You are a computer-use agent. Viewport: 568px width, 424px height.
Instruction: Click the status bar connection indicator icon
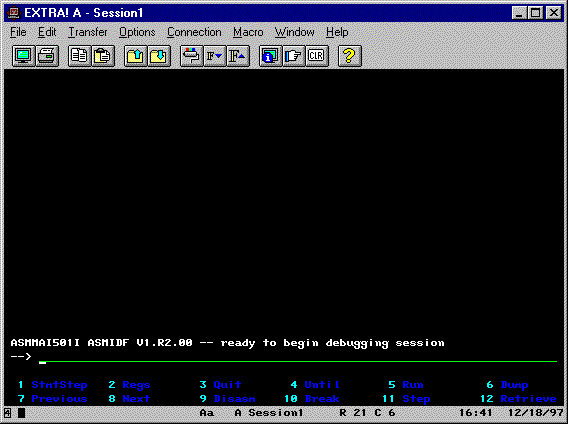click(x=8, y=413)
